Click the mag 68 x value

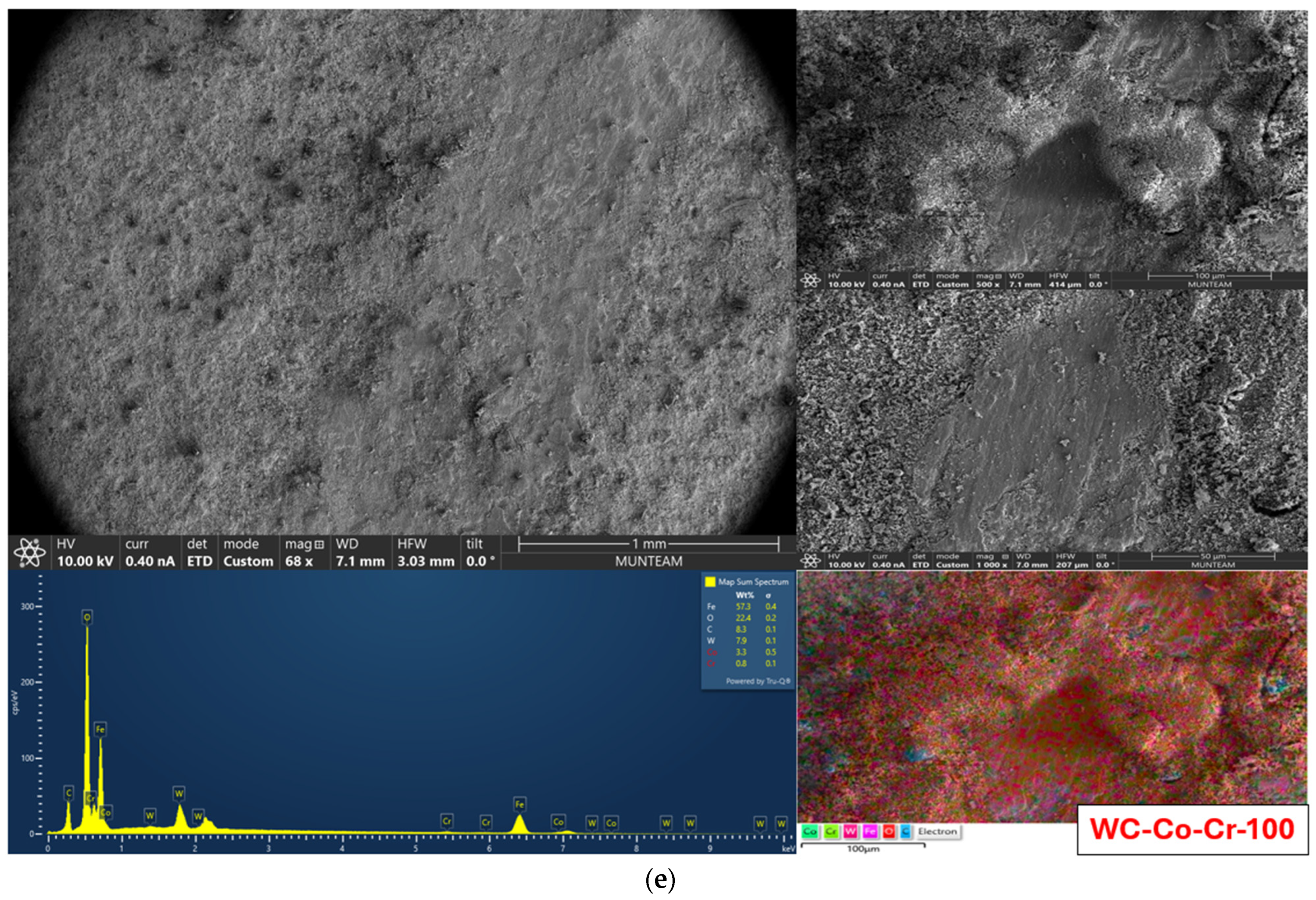pyautogui.click(x=299, y=561)
